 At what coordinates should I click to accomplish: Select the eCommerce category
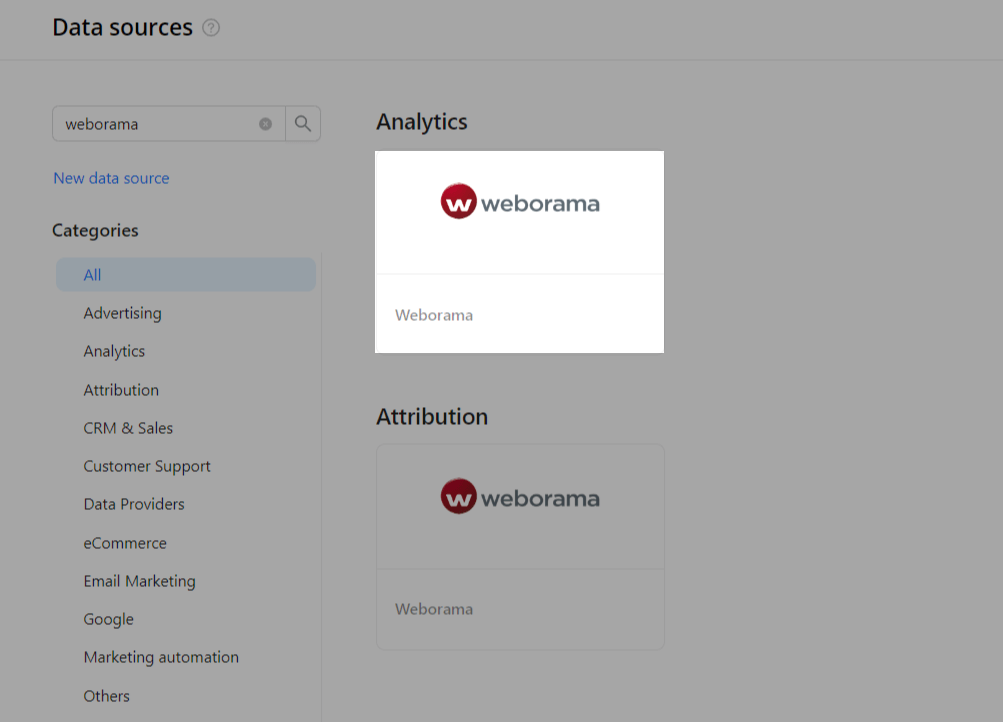point(125,543)
